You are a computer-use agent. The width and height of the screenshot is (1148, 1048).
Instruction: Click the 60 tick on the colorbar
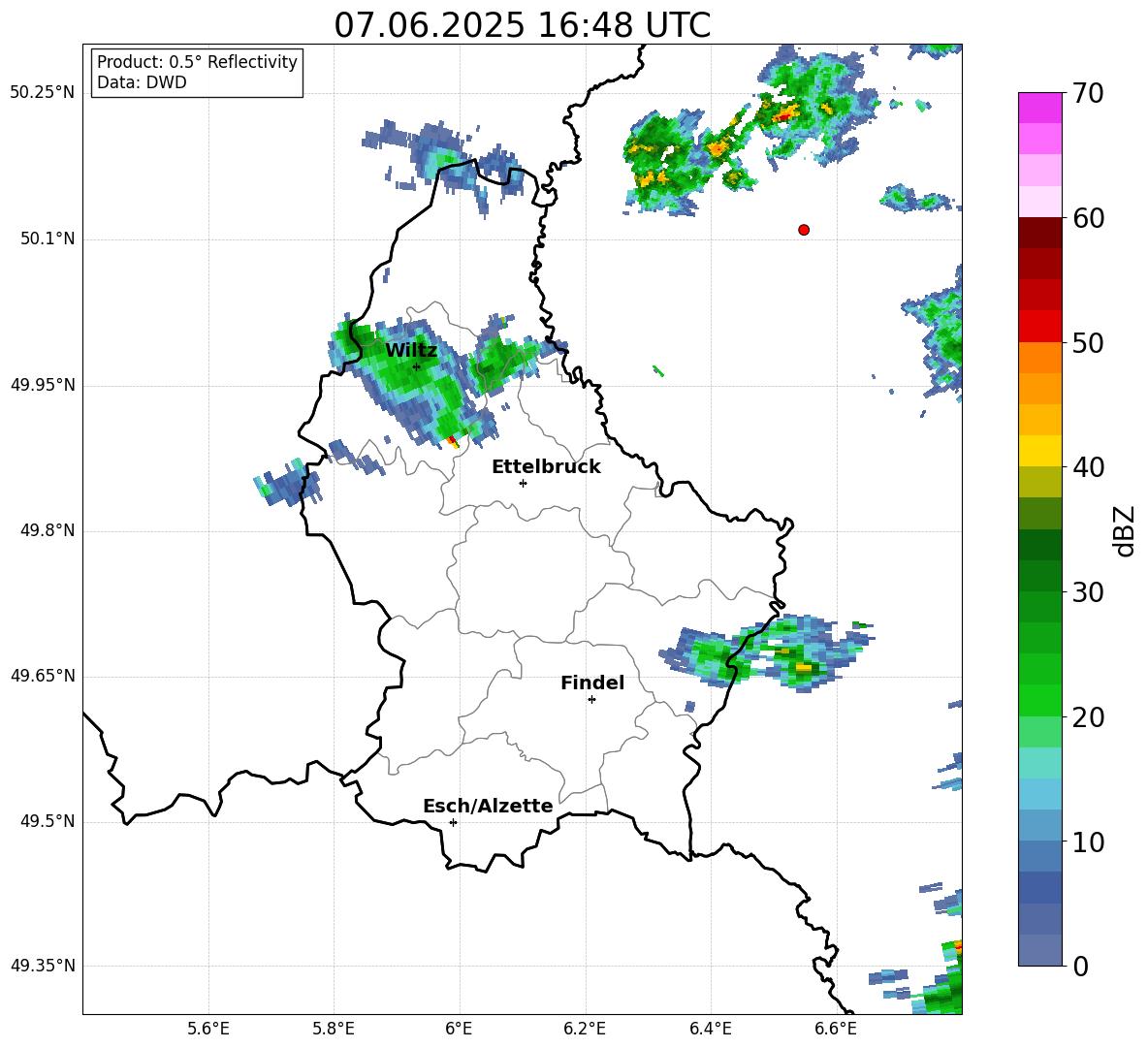click(x=1088, y=218)
